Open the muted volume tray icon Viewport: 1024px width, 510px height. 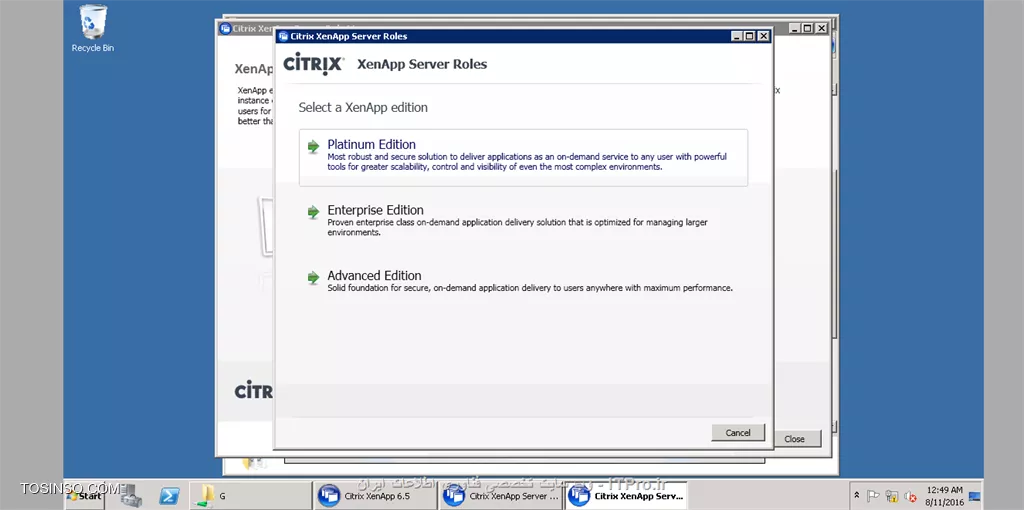tap(910, 496)
